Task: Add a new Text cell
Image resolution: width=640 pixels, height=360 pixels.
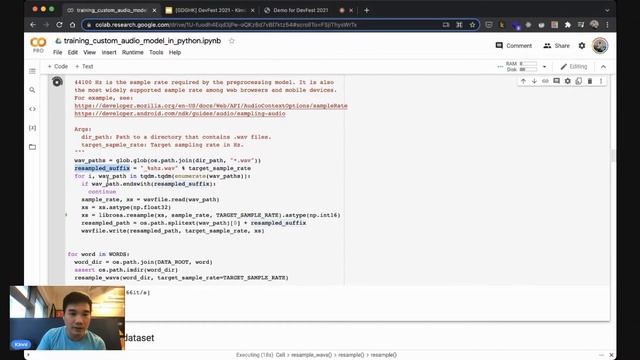Action: click(x=84, y=67)
